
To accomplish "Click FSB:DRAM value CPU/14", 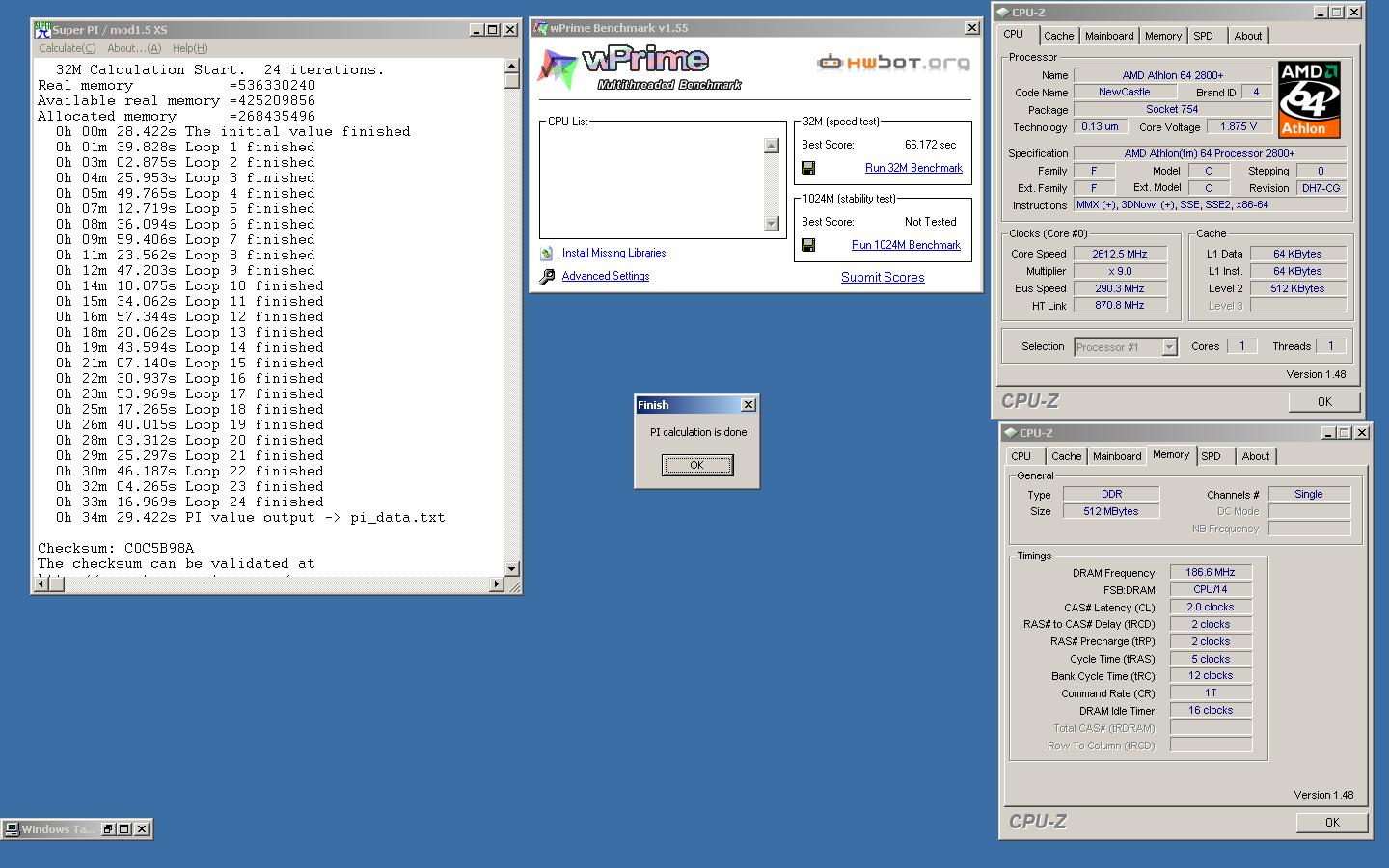I will point(1211,589).
